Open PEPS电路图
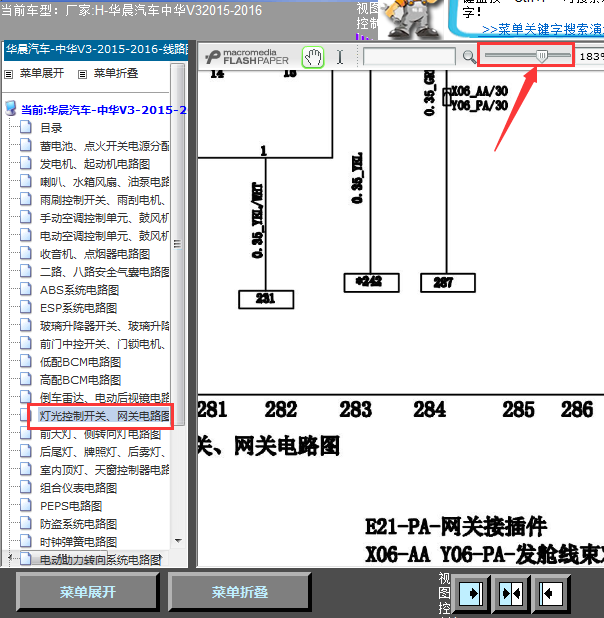This screenshot has width=604, height=618. click(x=71, y=506)
